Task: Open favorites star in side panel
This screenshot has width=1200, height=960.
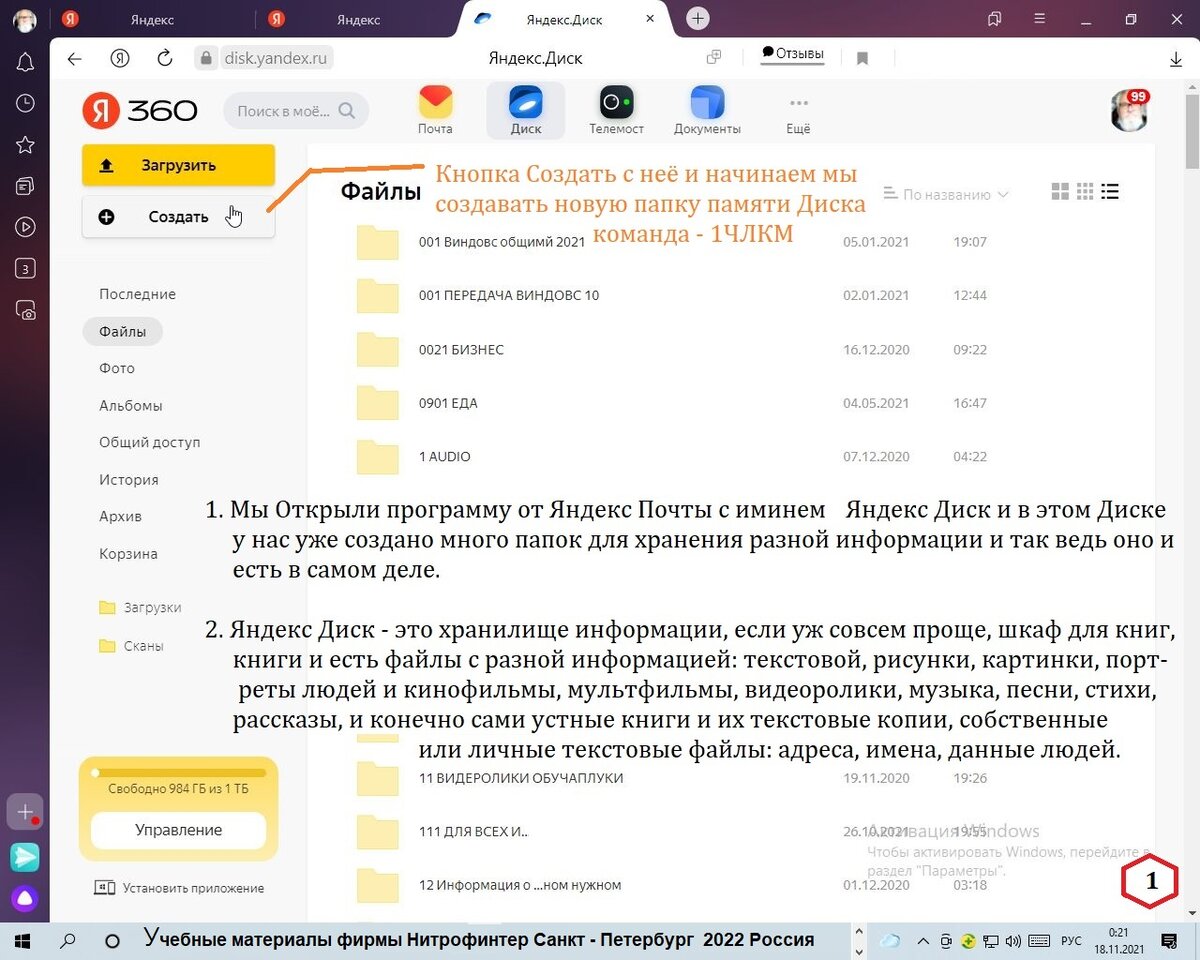Action: [x=25, y=145]
